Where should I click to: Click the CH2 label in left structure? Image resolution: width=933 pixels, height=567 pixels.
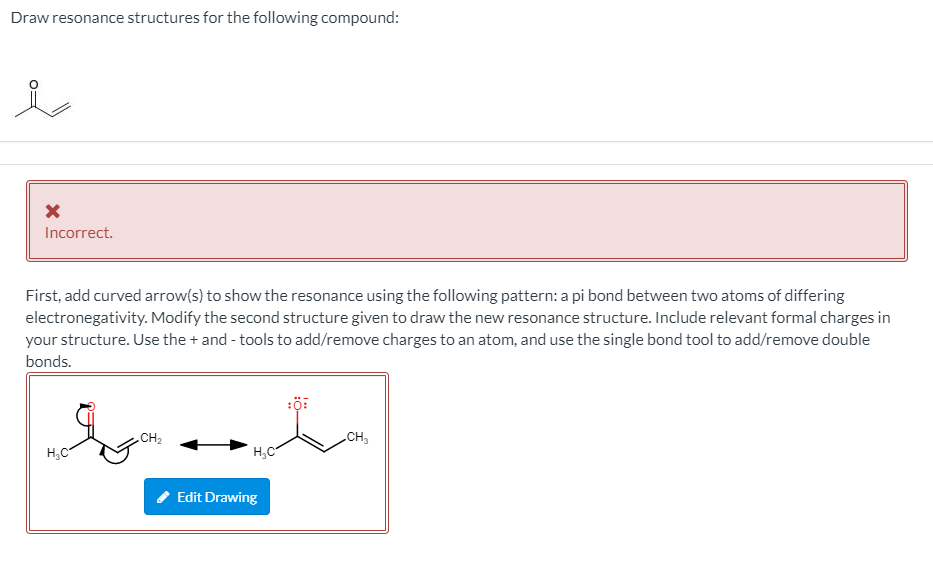[x=151, y=438]
